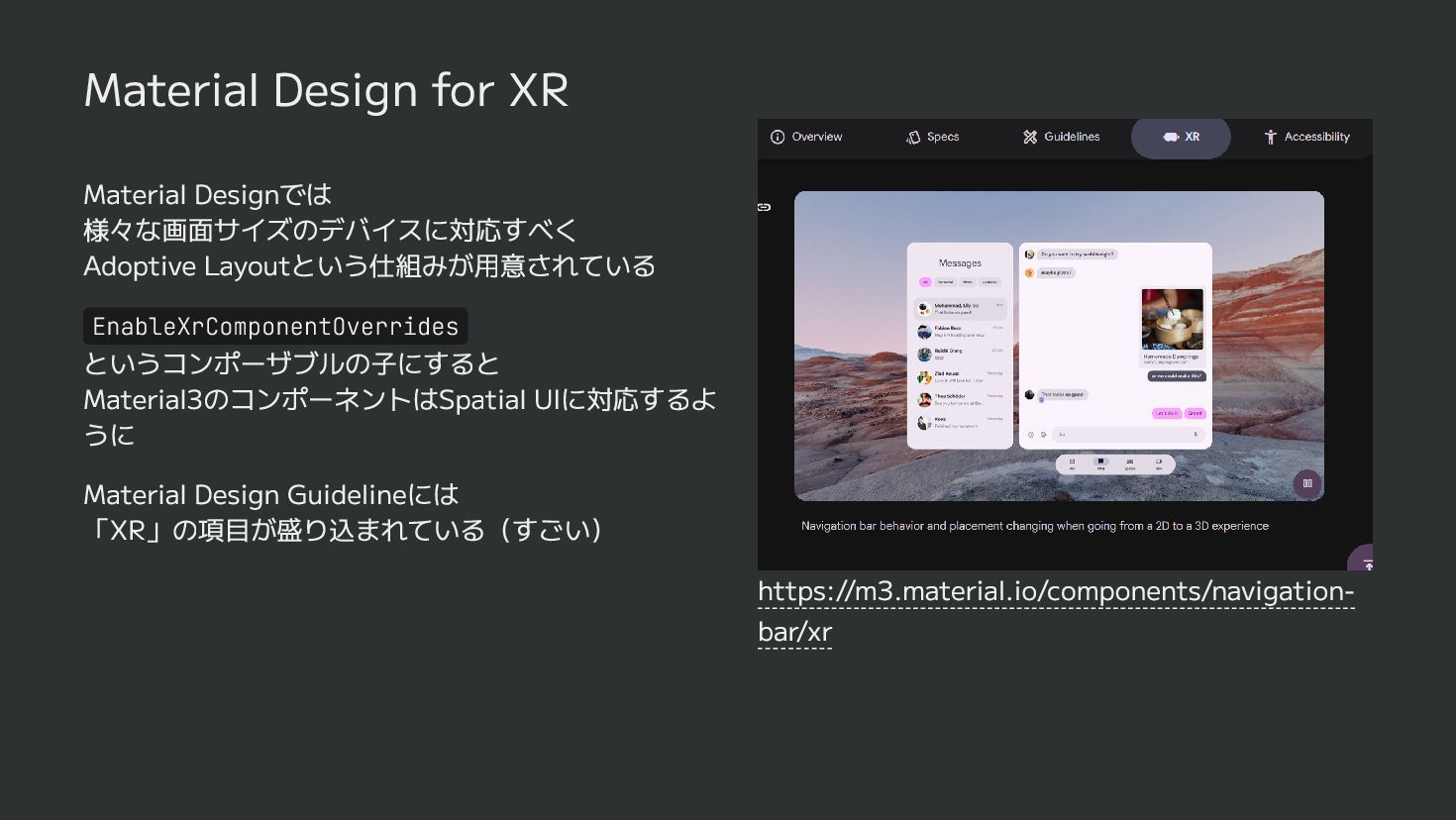Image resolution: width=1456 pixels, height=820 pixels.
Task: Select the Spaces item in floating navigation bar
Action: click(1129, 463)
